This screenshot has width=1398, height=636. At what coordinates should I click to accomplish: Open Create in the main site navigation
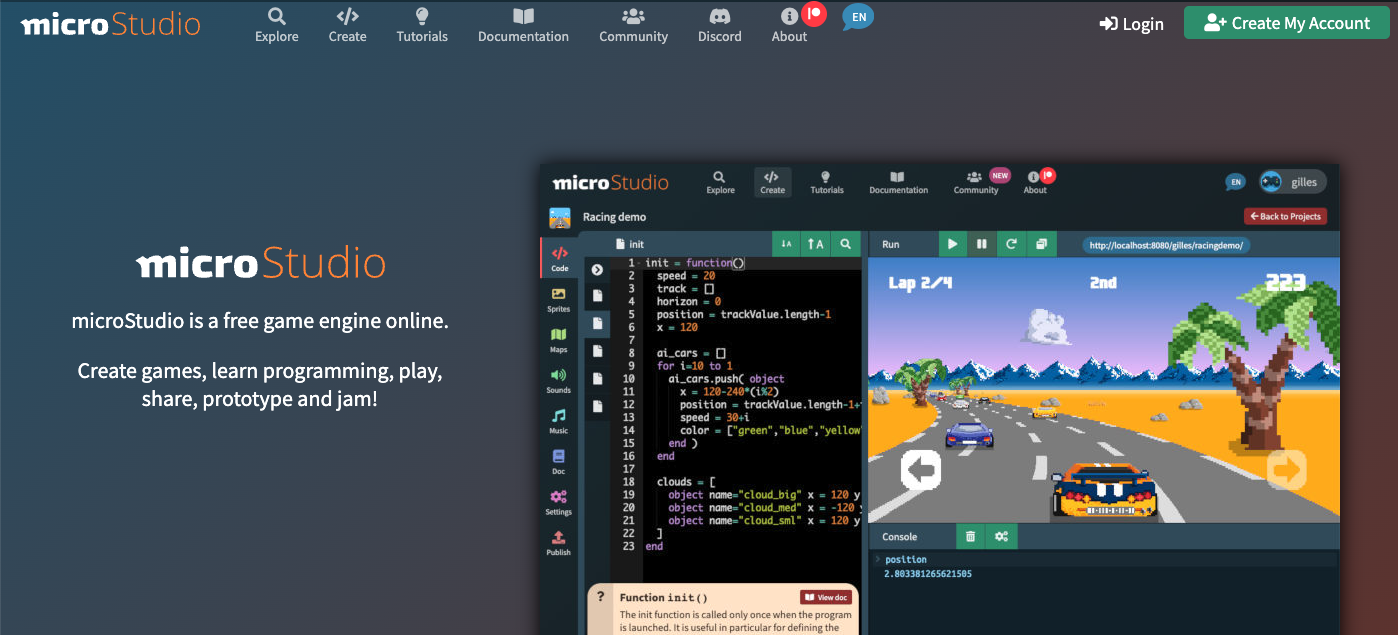347,26
